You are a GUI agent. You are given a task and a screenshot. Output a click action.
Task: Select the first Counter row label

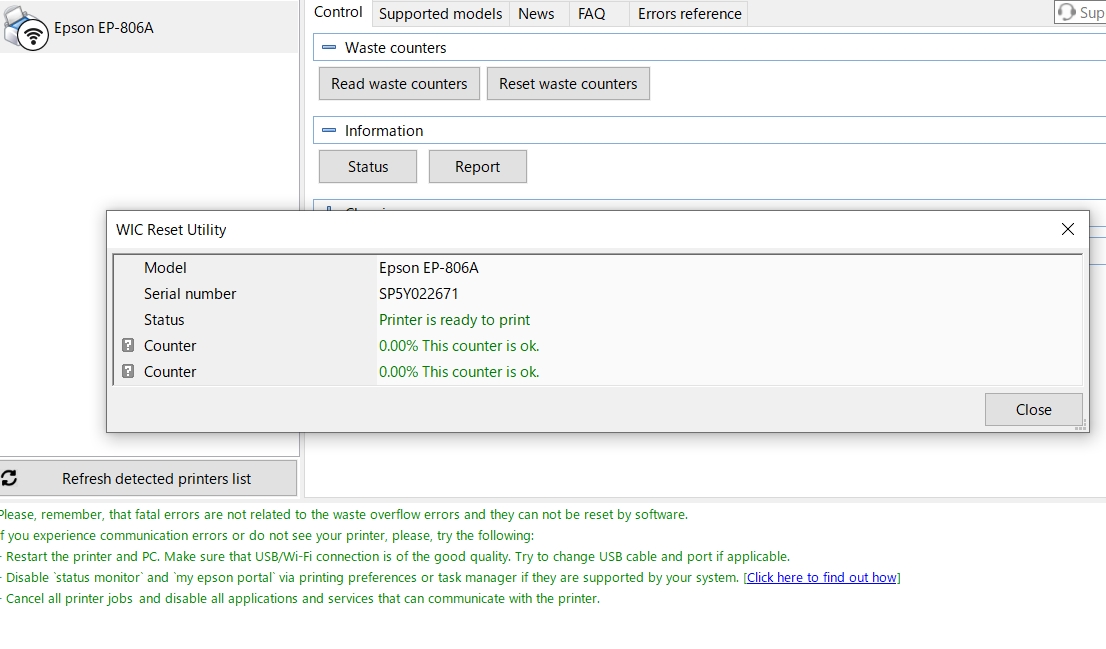click(170, 346)
